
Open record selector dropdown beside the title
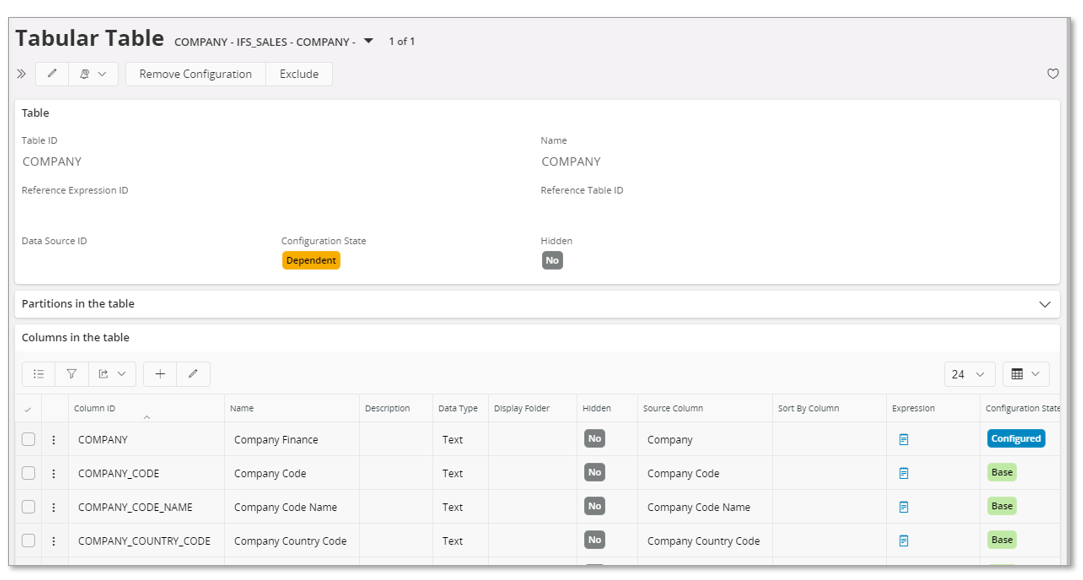coord(368,41)
